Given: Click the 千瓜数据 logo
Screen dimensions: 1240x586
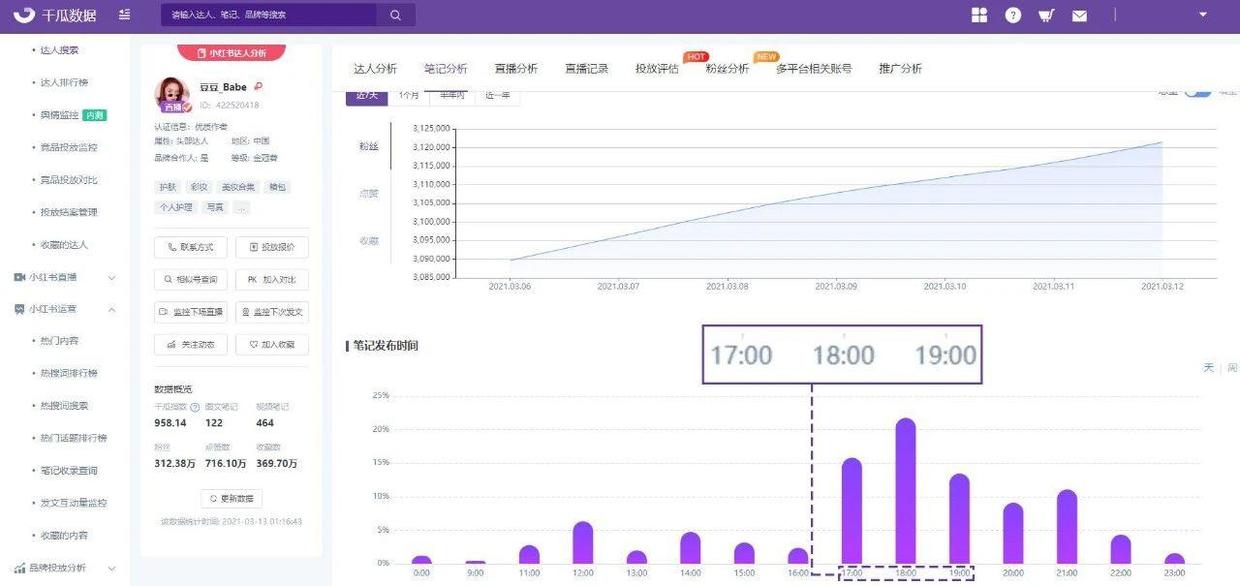Looking at the screenshot, I should click(x=56, y=15).
